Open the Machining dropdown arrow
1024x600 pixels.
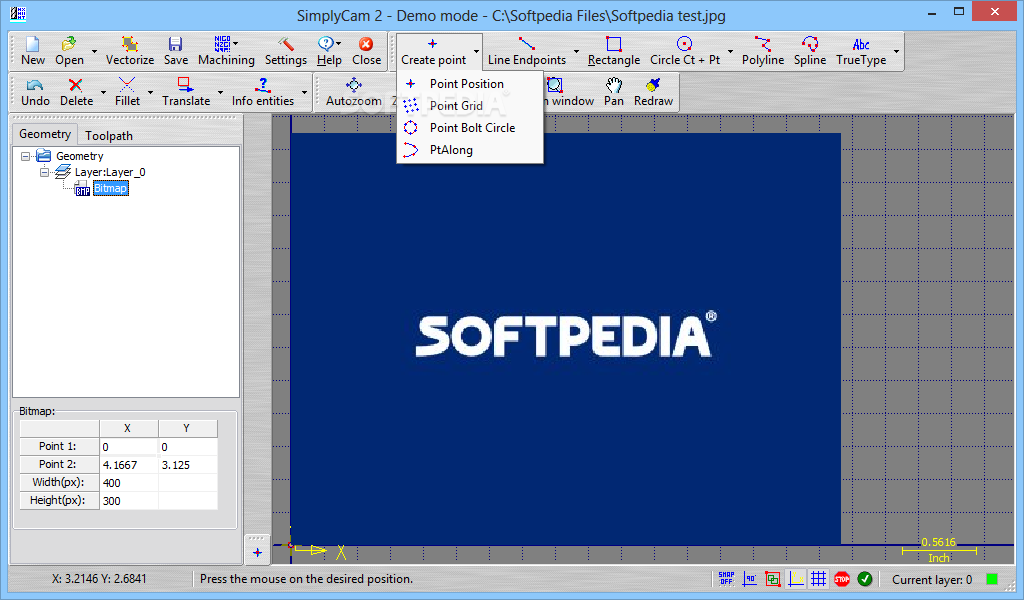pos(236,44)
